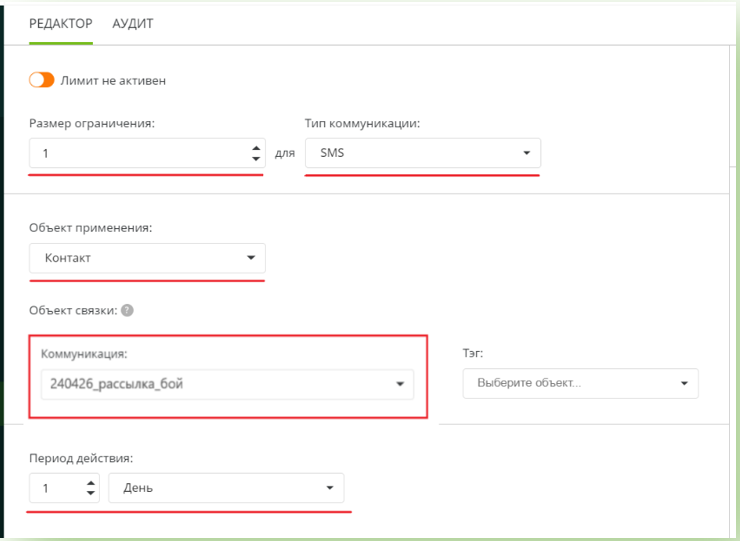
Task: Click the Лимит не активен label text
Action: coord(113,81)
